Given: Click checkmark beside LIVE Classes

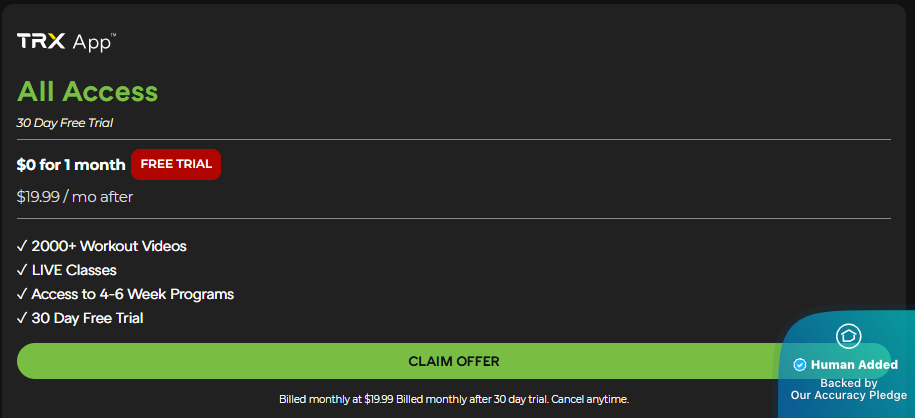Looking at the screenshot, I should click(x=22, y=270).
